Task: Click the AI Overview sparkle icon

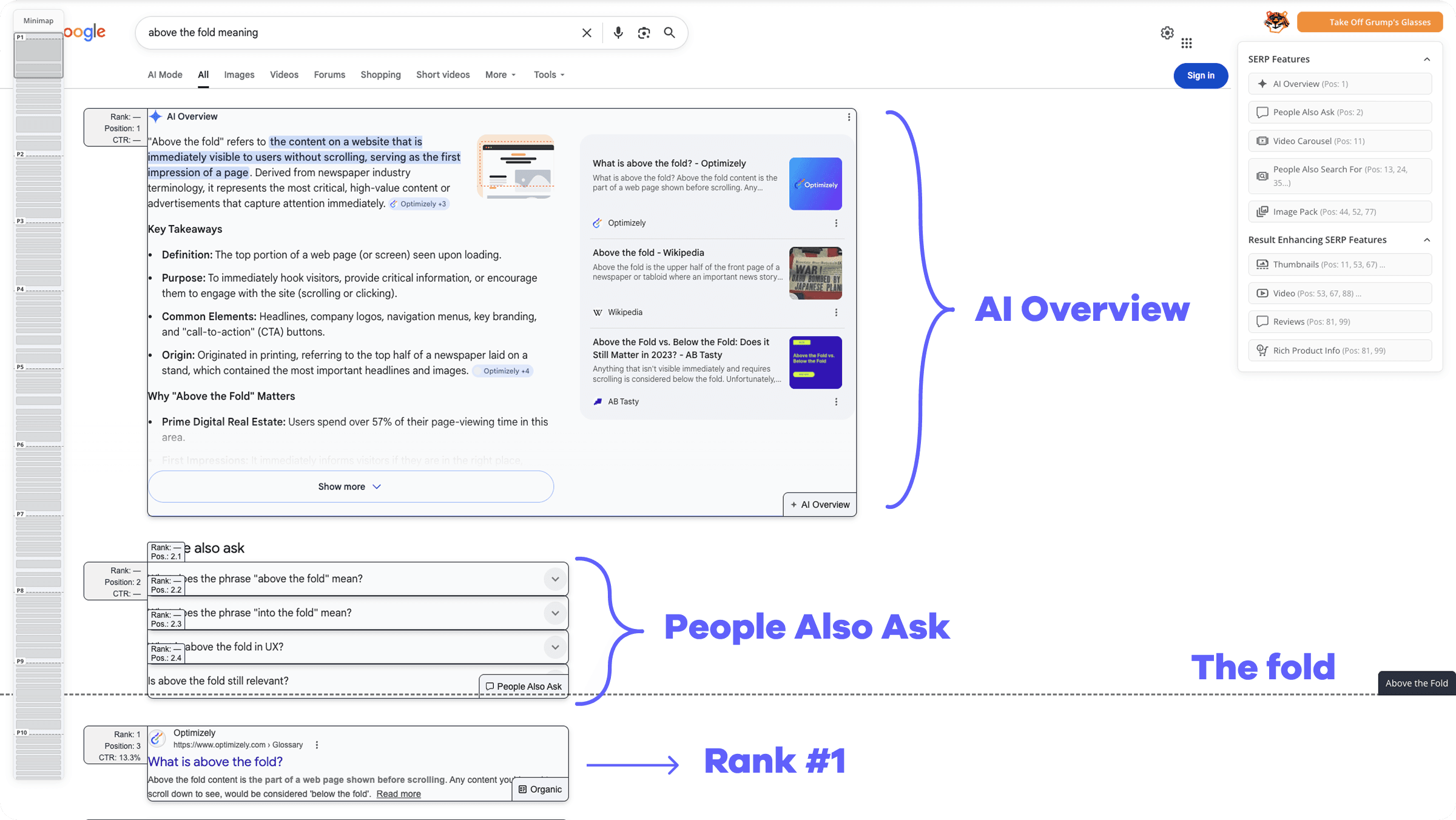Action: (x=156, y=116)
